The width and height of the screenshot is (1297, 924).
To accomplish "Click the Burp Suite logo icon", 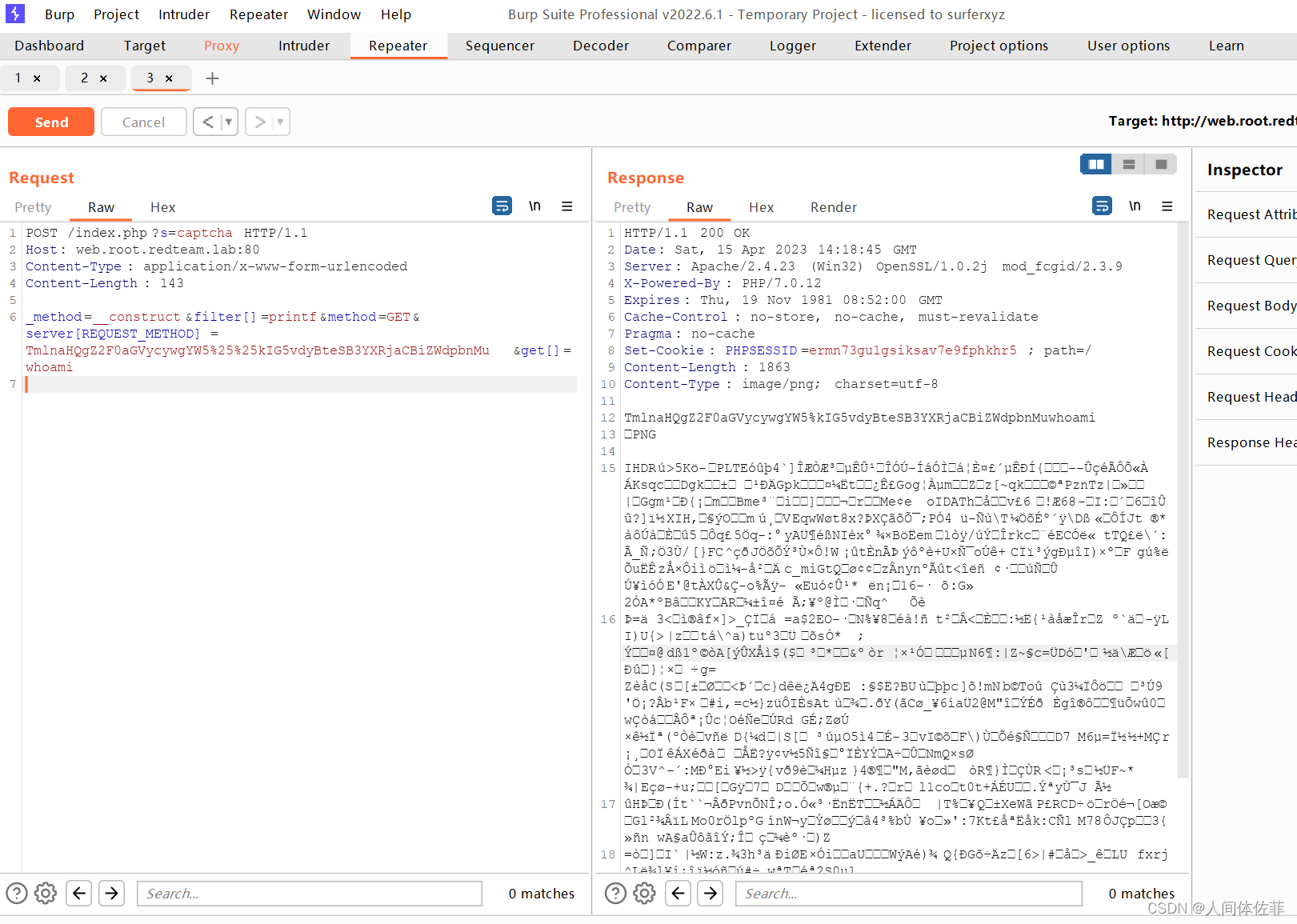I will point(15,14).
